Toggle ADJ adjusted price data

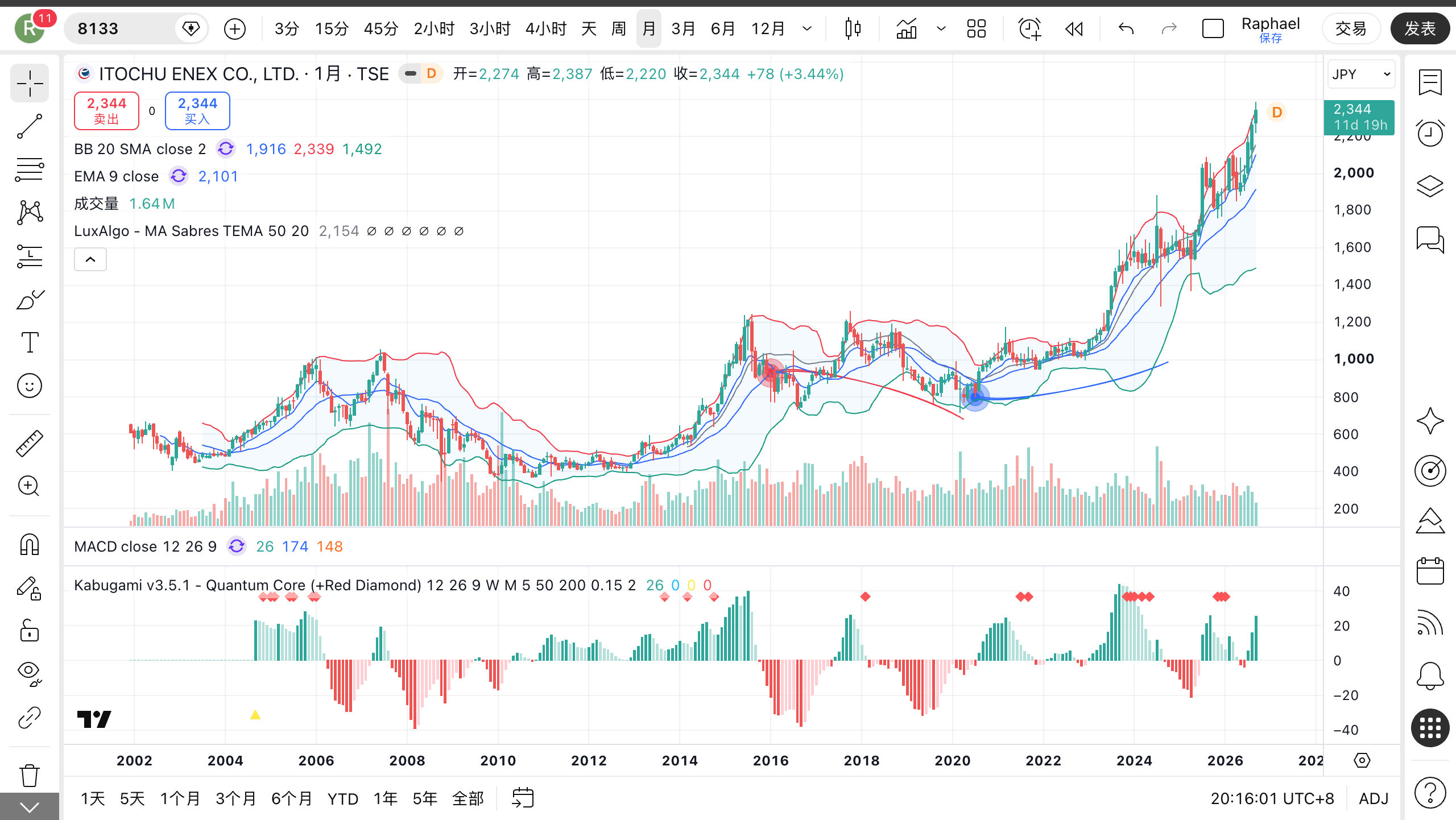click(x=1374, y=798)
